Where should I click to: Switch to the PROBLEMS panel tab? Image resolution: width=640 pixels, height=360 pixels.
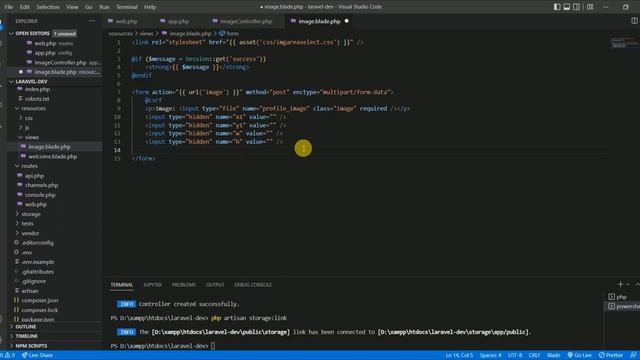tap(184, 284)
